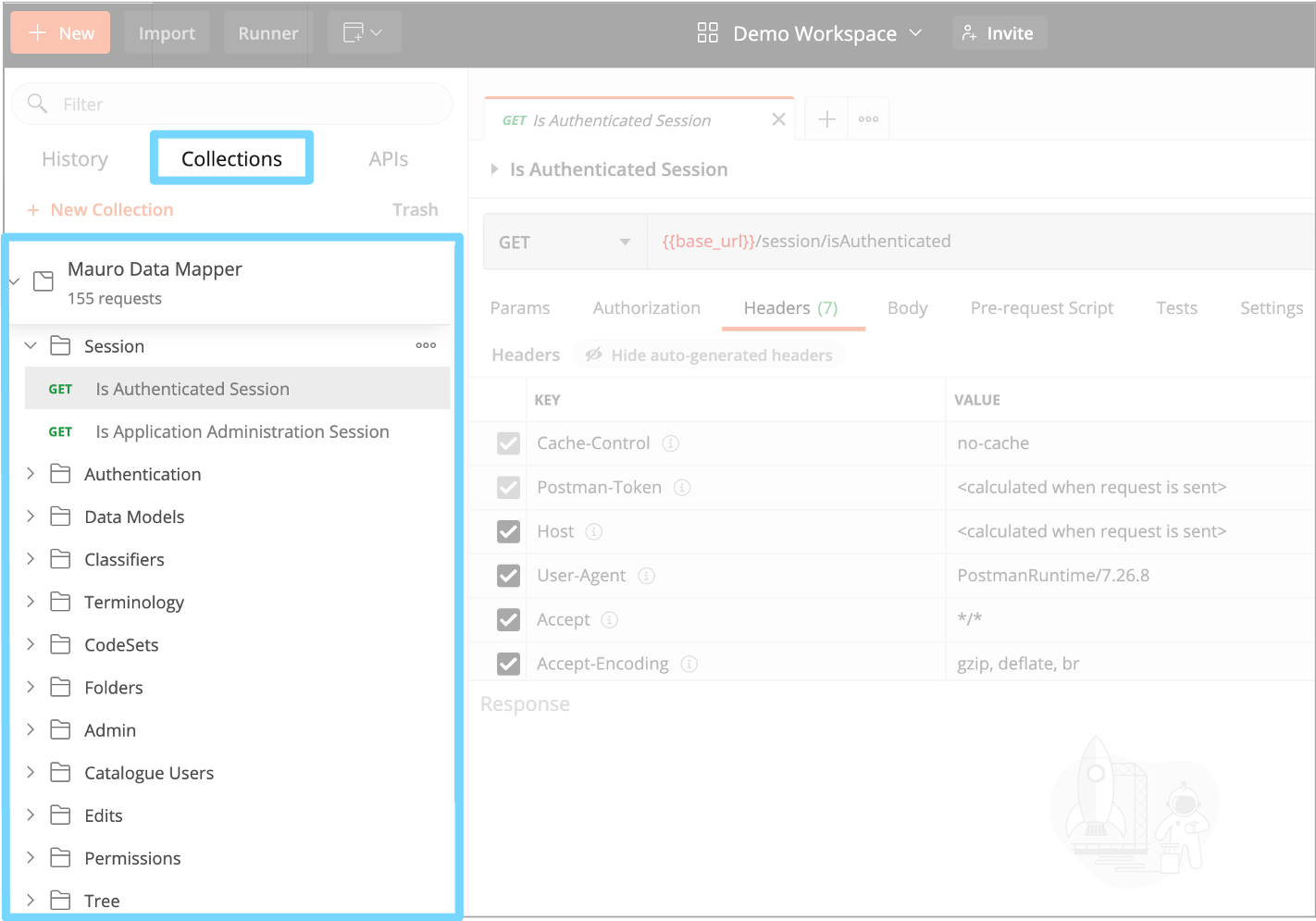Click info icon beside Accept-Encoding header
This screenshot has width=1316, height=921.
click(x=689, y=664)
